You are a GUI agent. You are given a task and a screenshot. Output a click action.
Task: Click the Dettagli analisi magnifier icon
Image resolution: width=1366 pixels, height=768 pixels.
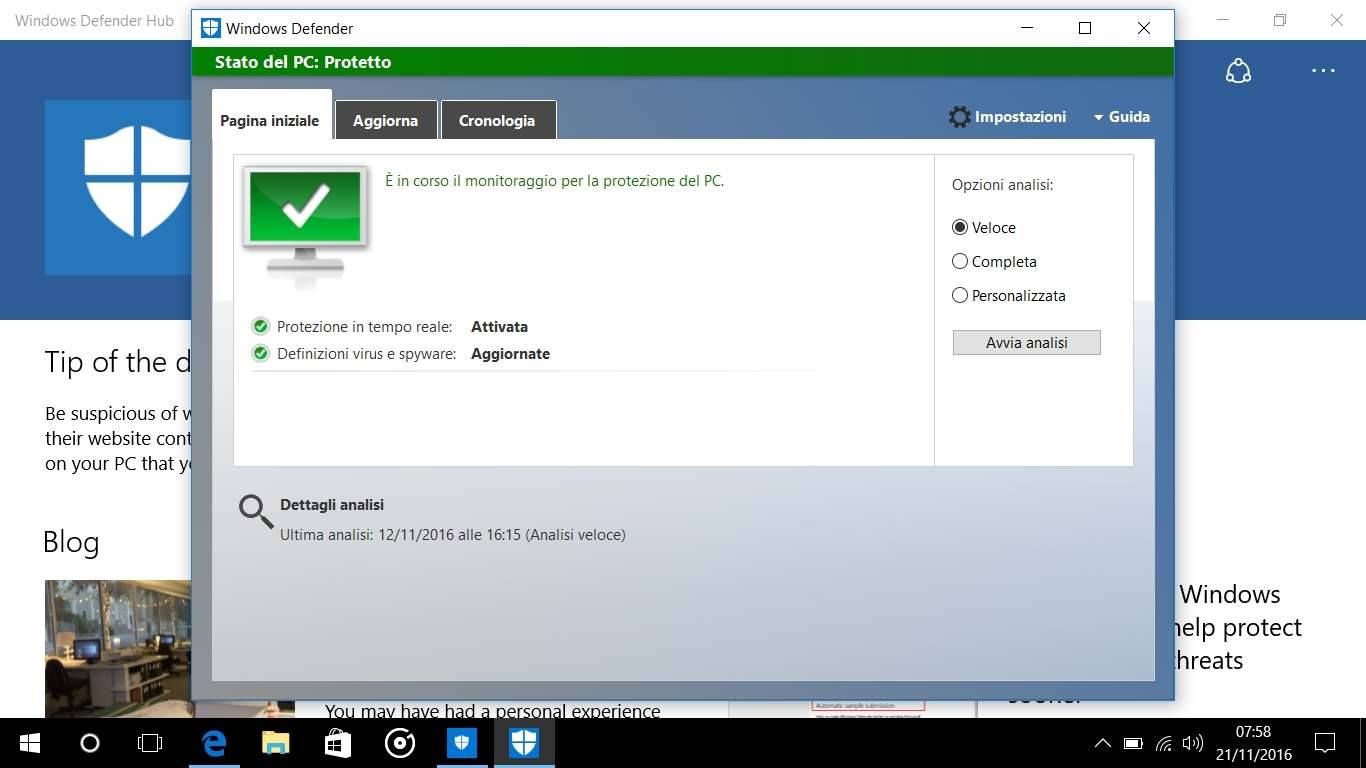(256, 511)
